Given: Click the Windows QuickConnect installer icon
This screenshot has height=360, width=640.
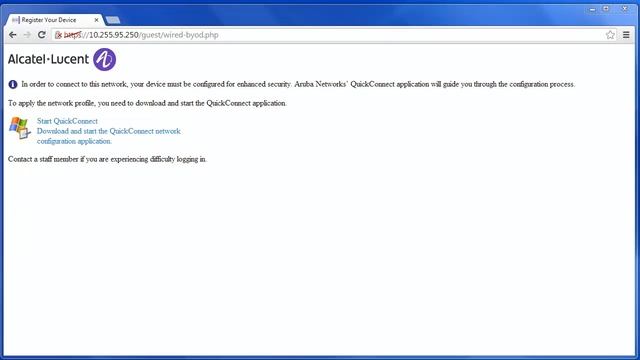Looking at the screenshot, I should point(20,128).
